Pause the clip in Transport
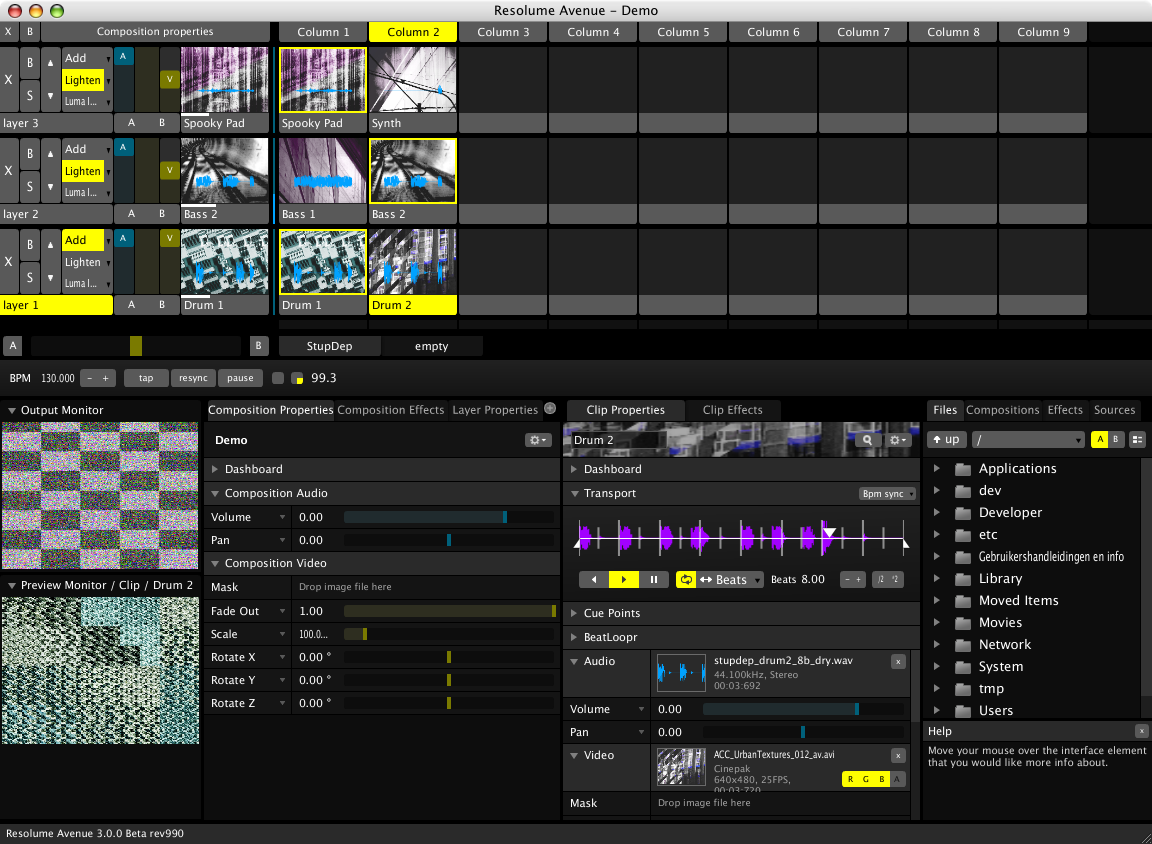Image resolution: width=1152 pixels, height=844 pixels. click(x=654, y=580)
